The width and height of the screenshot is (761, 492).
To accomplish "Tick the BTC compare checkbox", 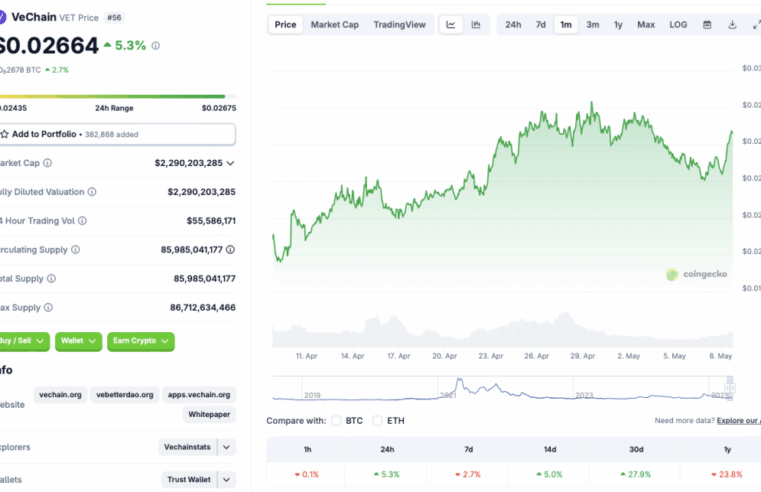I will (x=336, y=421).
